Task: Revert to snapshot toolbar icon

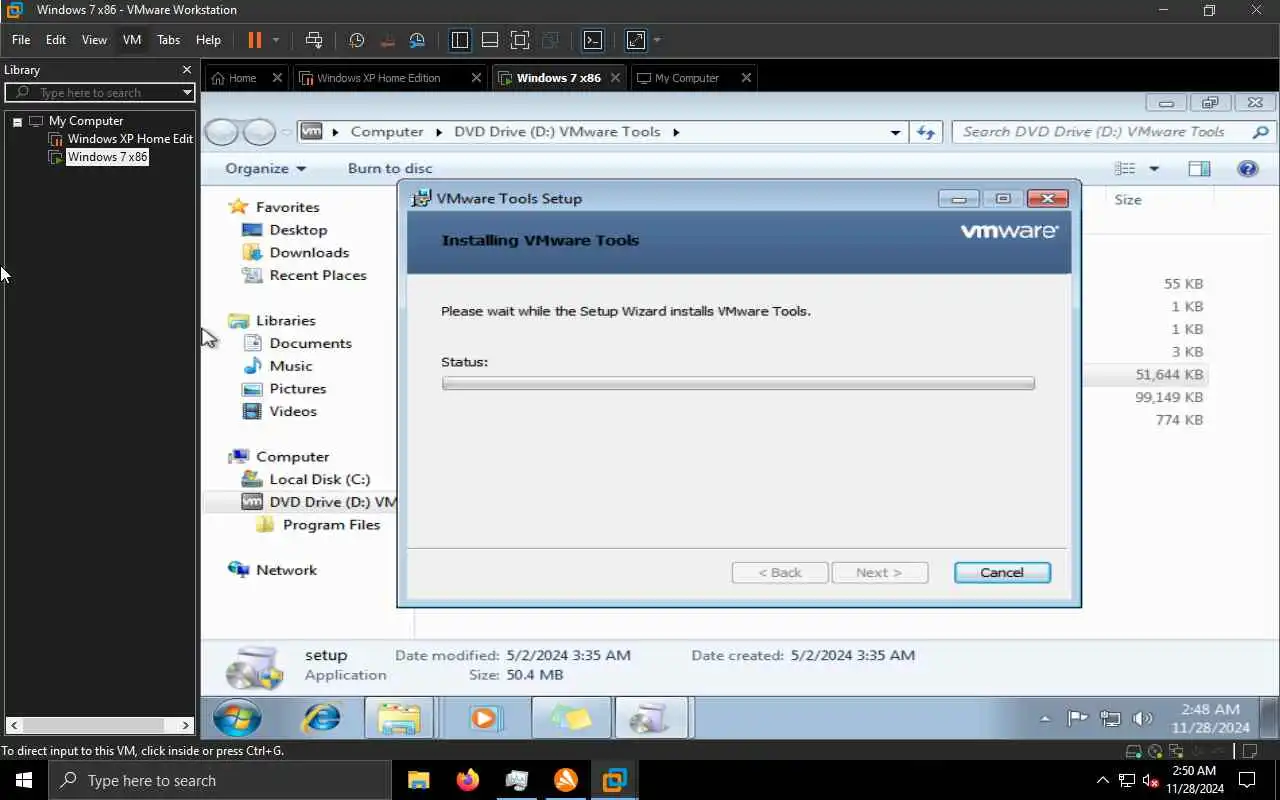Action: 387,40
